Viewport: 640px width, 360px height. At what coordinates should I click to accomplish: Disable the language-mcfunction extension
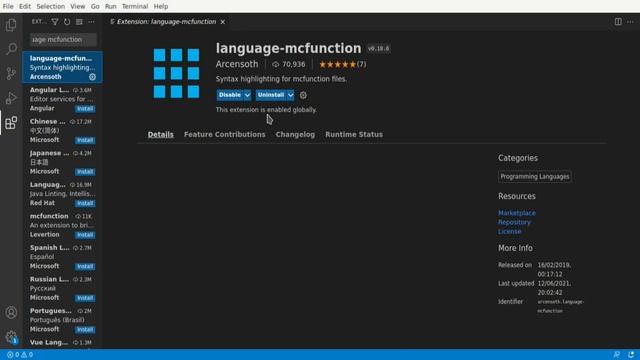click(230, 95)
